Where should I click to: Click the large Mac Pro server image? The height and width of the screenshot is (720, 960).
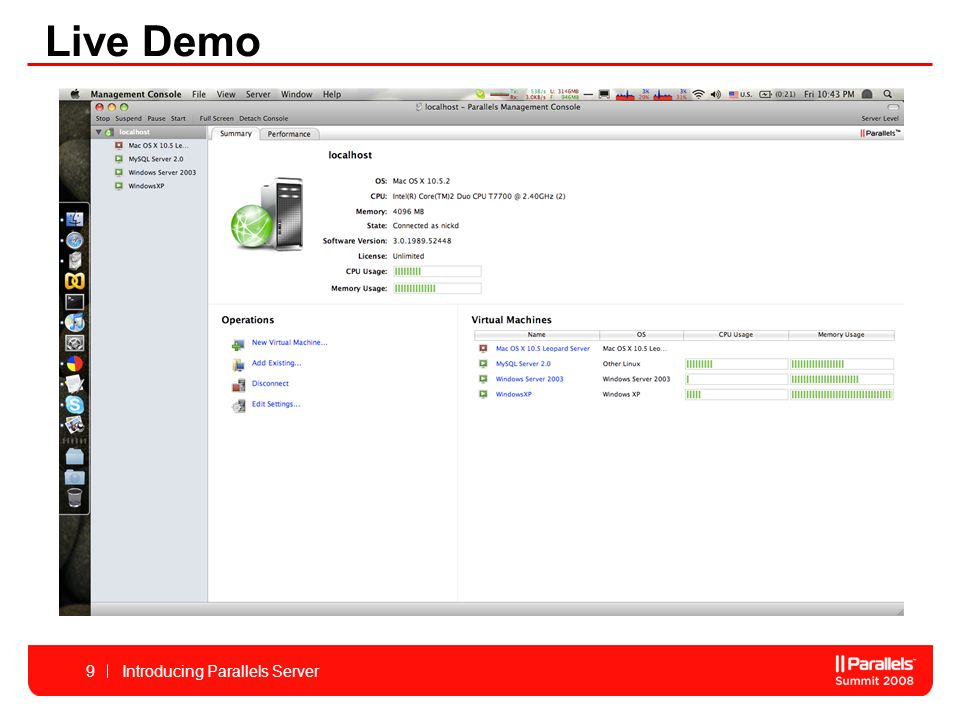(x=268, y=214)
